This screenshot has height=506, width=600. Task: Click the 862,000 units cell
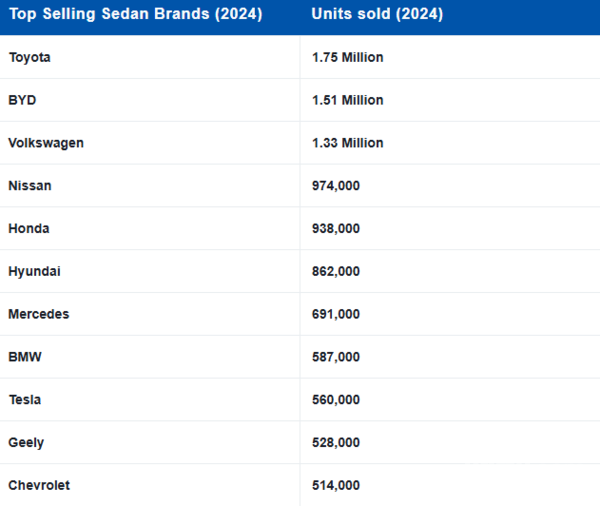[x=336, y=271]
